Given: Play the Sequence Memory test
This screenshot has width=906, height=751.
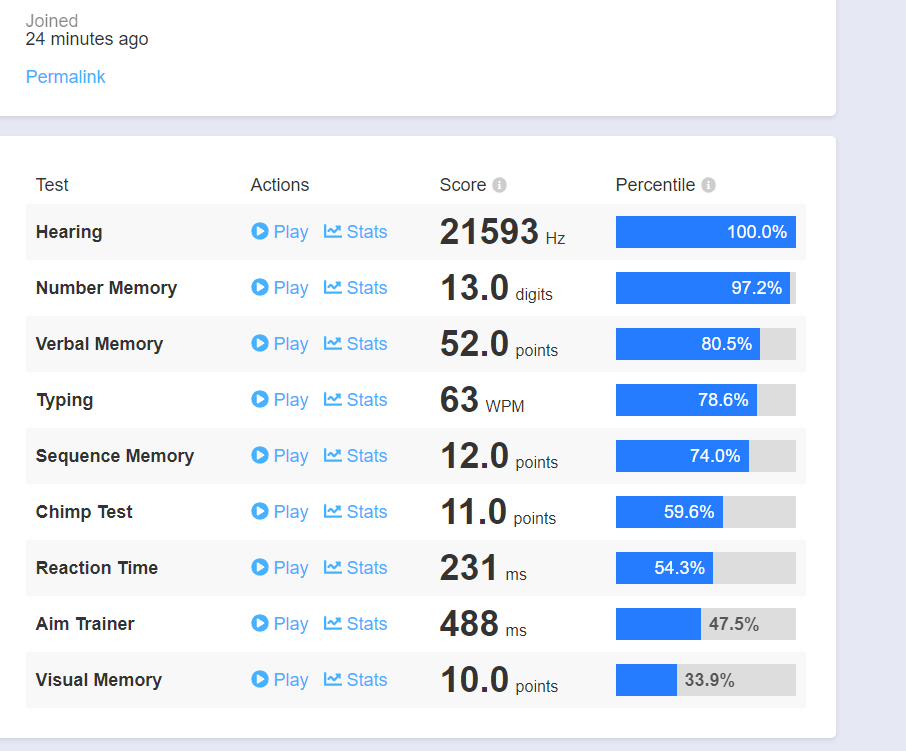Looking at the screenshot, I should (x=279, y=456).
